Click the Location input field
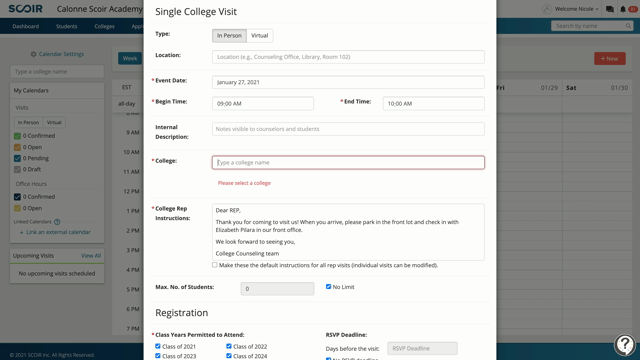Screen dimensions: 640x360 point(348,57)
